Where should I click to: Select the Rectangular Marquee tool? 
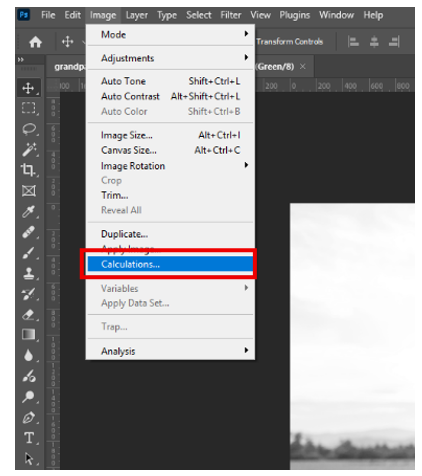pos(29,108)
